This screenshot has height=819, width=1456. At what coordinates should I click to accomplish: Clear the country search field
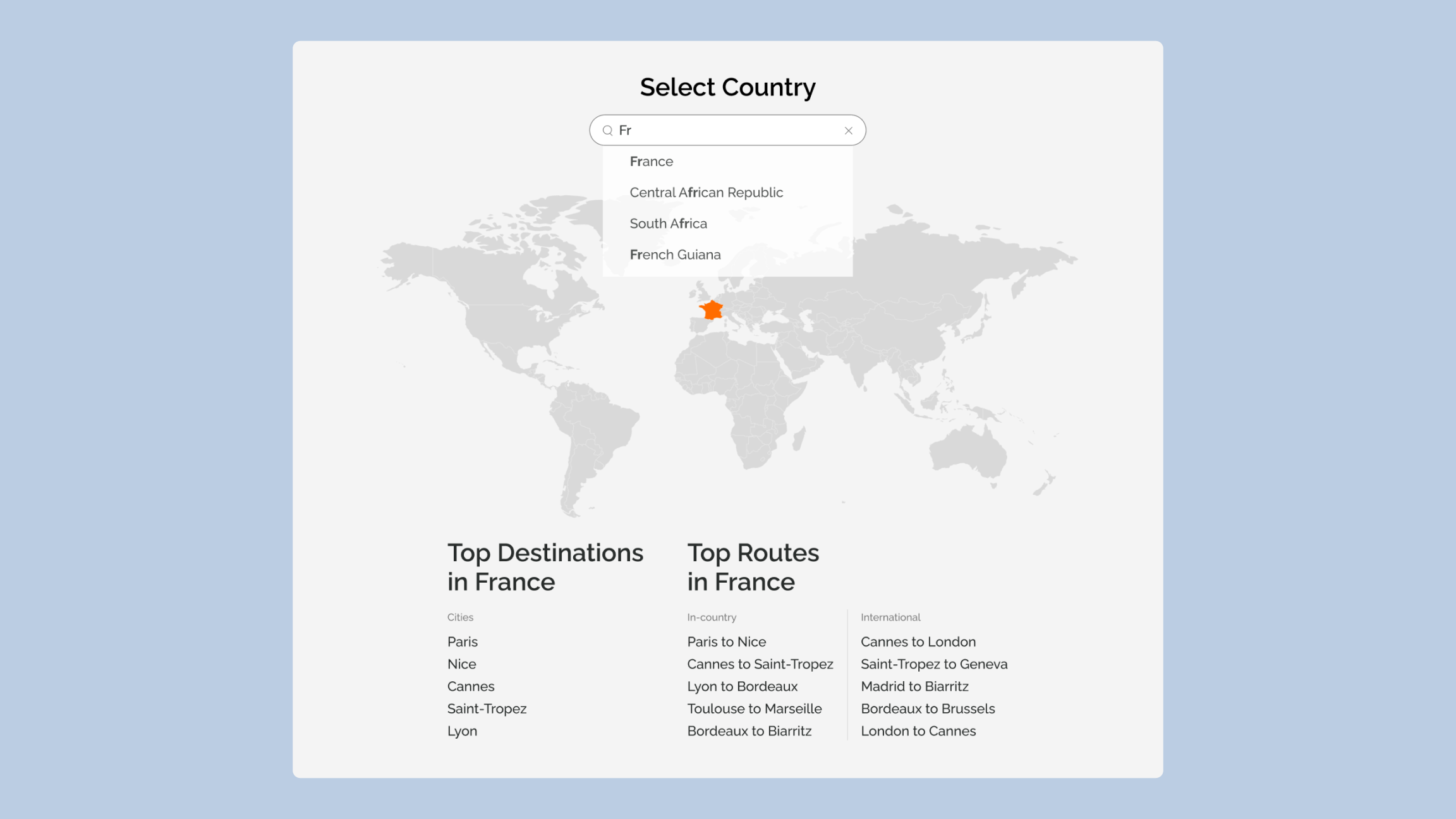tap(848, 131)
